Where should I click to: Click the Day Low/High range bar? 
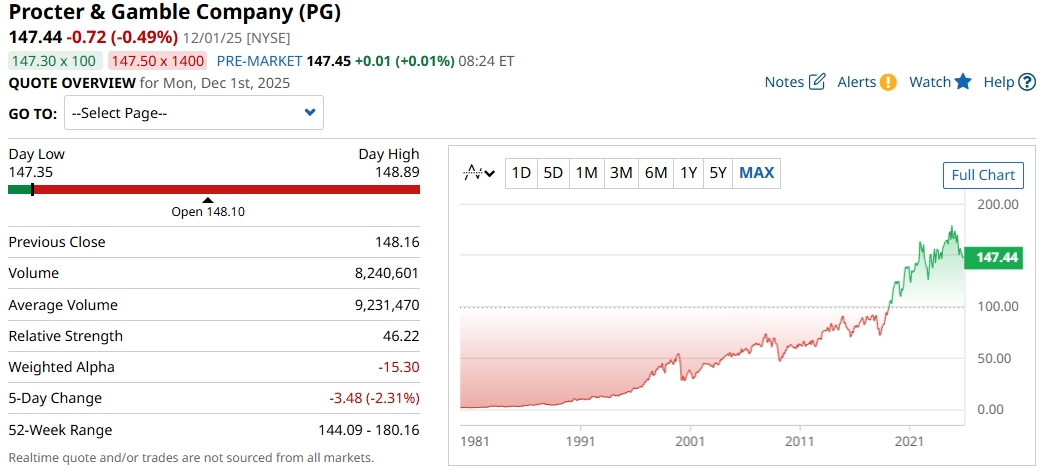point(214,189)
